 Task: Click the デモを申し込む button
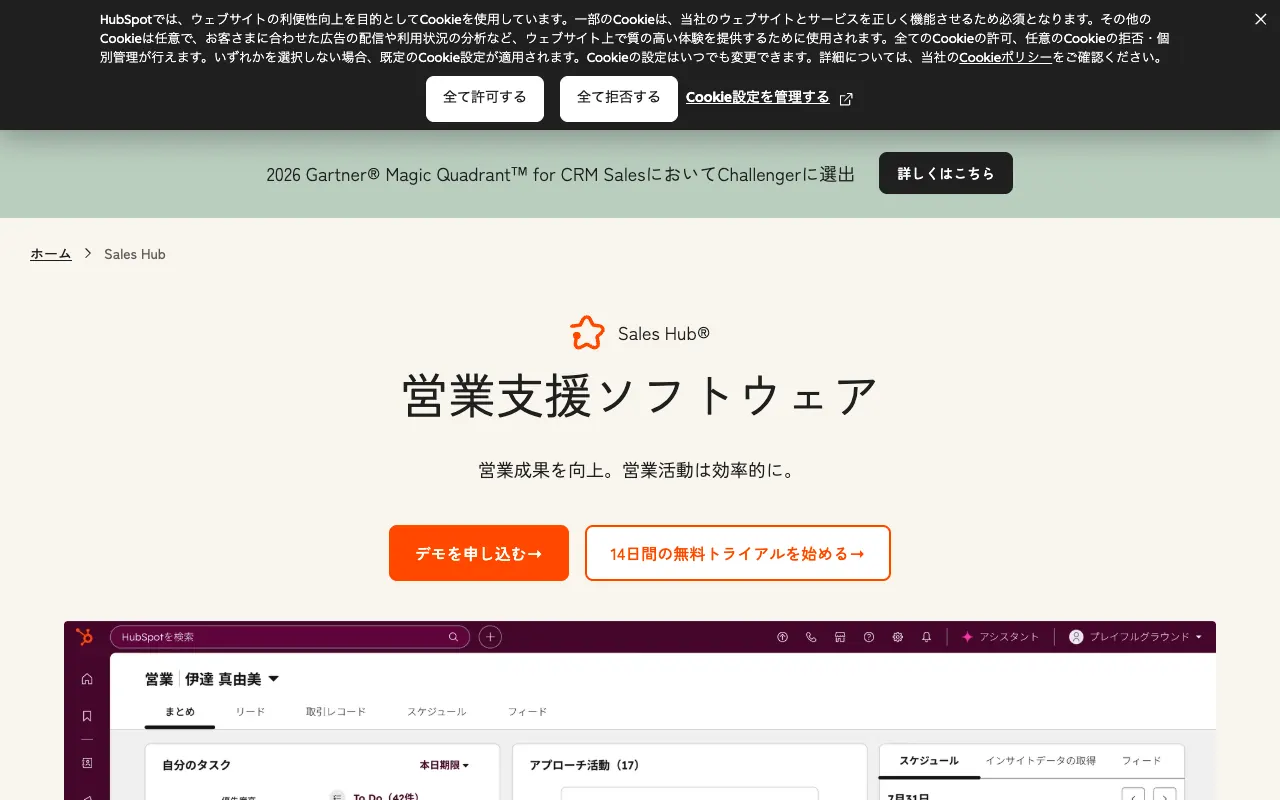tap(479, 553)
